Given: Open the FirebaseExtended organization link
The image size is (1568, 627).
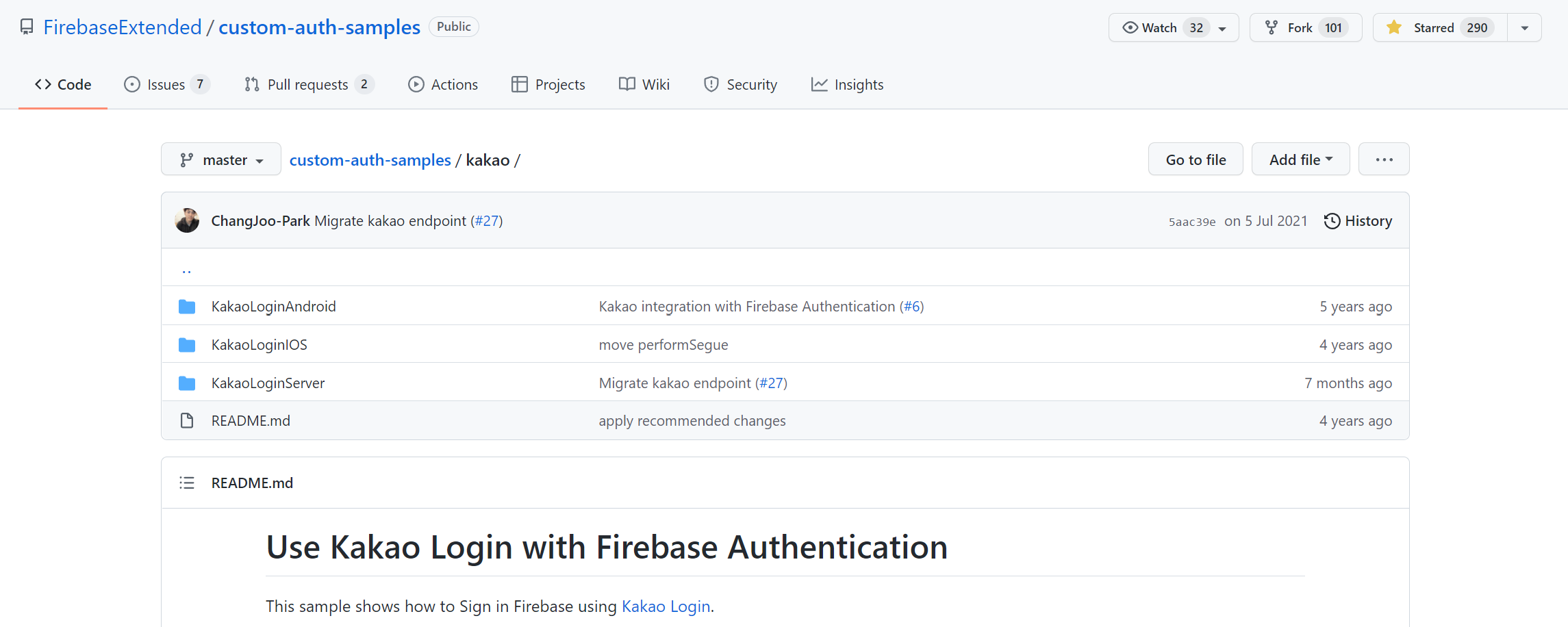Looking at the screenshot, I should 123,27.
